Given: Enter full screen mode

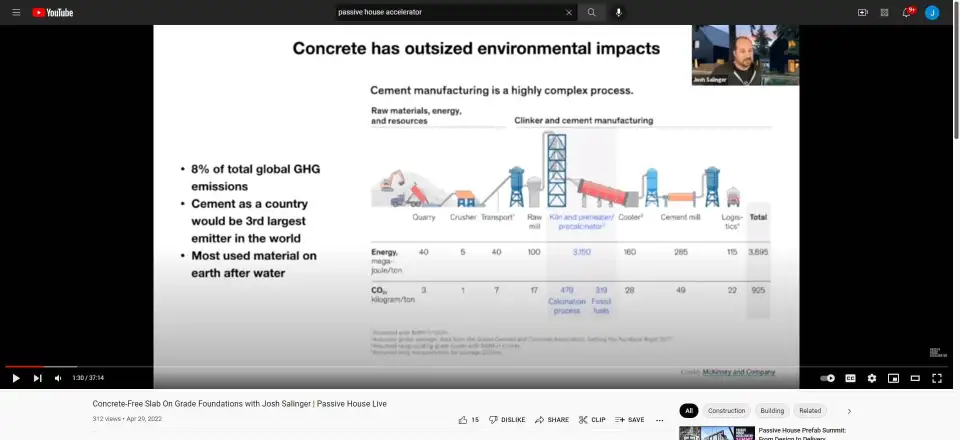Looking at the screenshot, I should [937, 378].
